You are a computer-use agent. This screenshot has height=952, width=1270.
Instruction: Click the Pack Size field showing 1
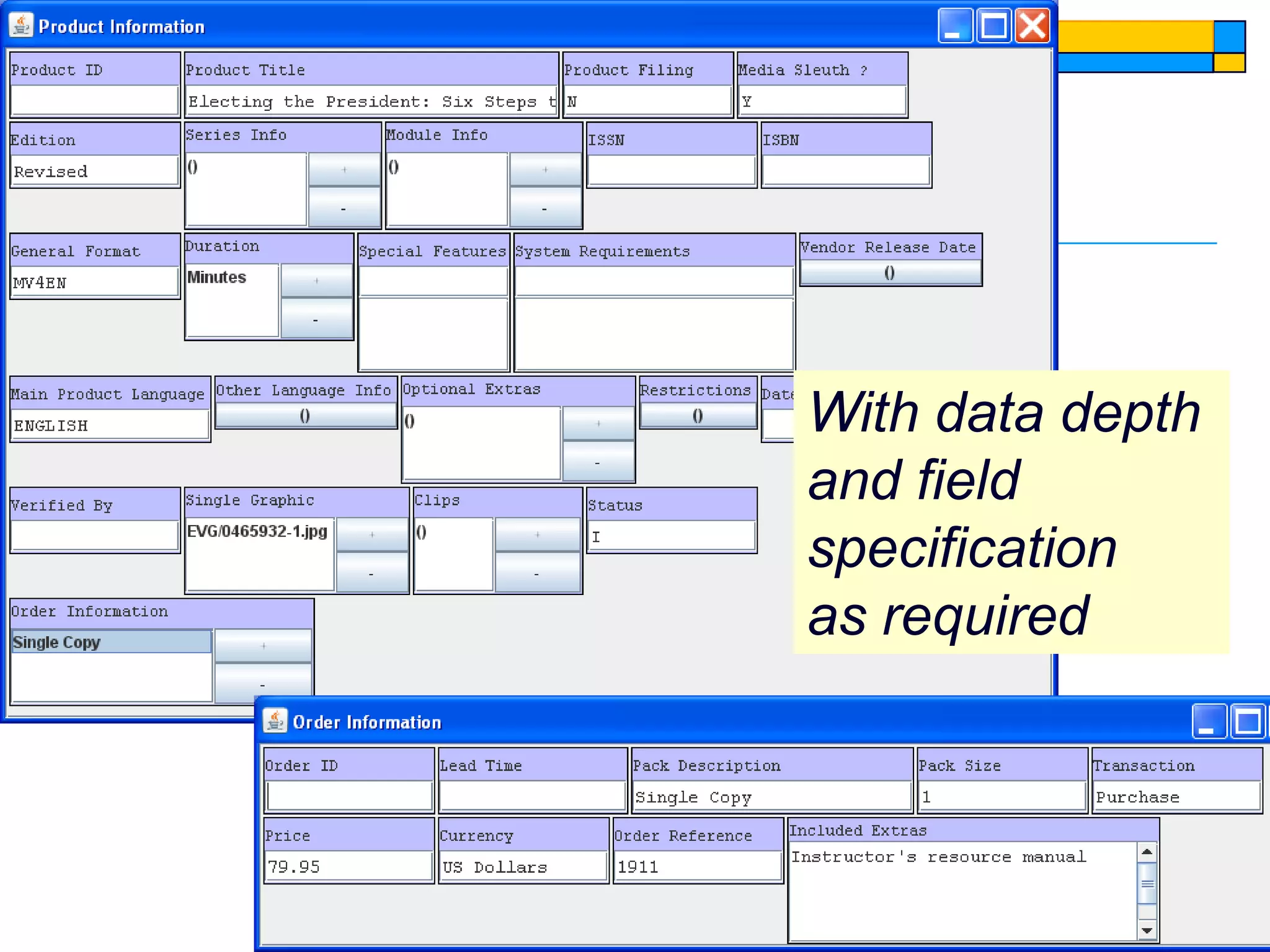coord(1002,796)
